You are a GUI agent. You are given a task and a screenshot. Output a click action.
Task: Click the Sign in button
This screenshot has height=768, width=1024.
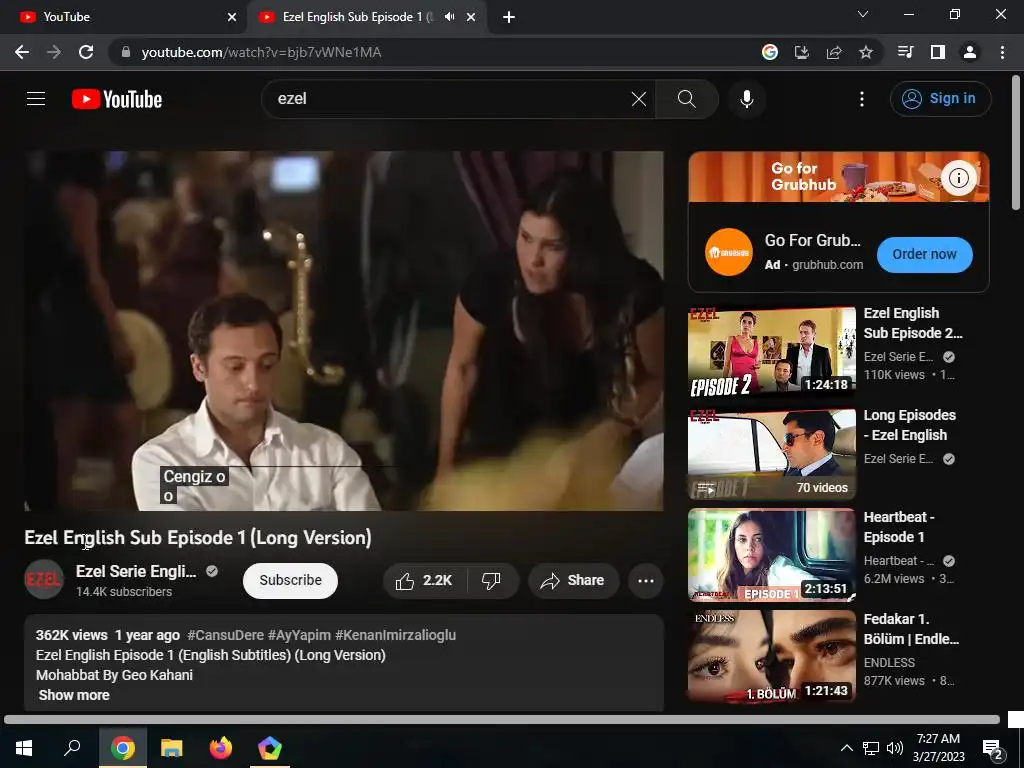pyautogui.click(x=940, y=99)
